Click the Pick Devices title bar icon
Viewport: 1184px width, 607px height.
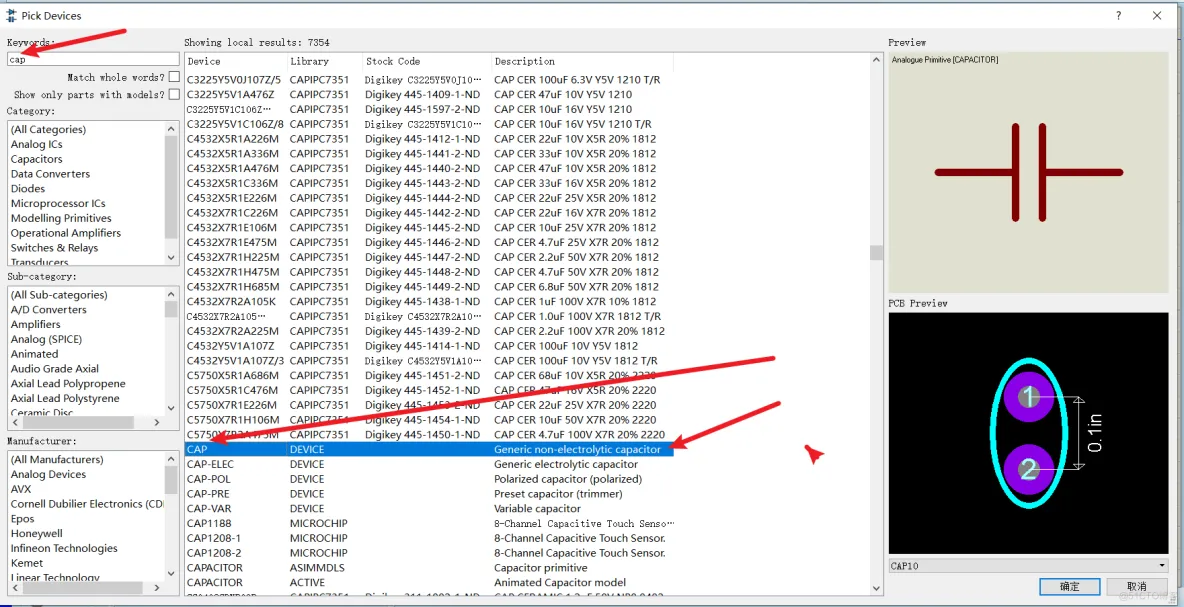[12, 15]
